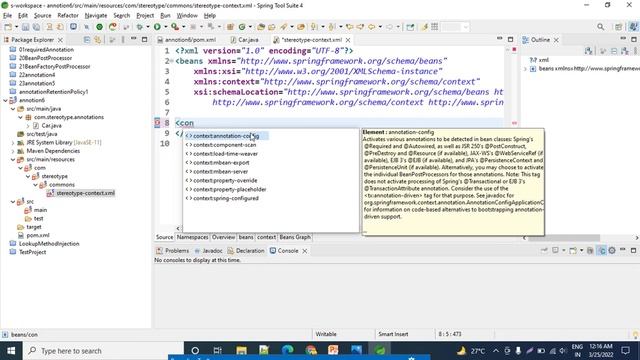Open the Debug button dropdown arrow
The width and height of the screenshot is (640, 360).
pyautogui.click(x=148, y=27)
